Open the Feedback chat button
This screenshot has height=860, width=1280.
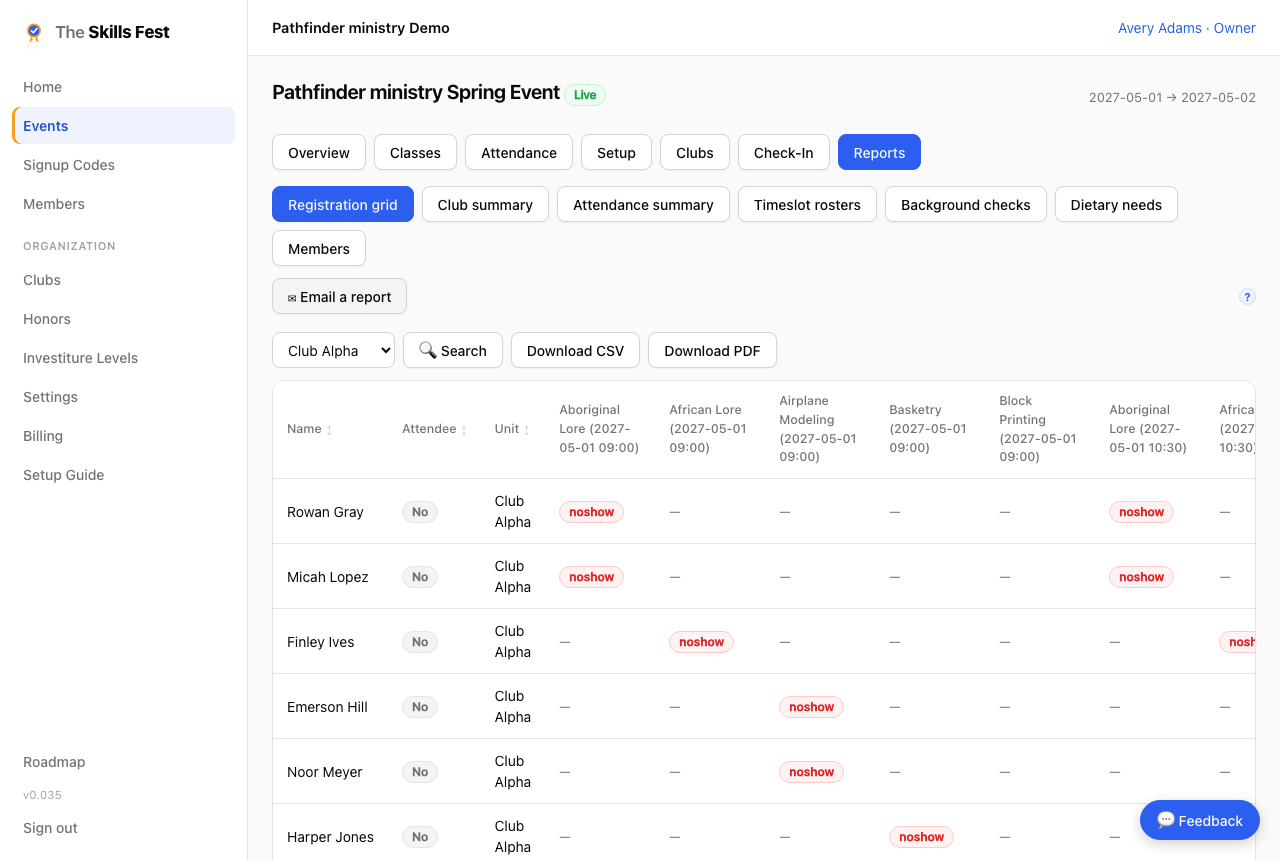[x=1200, y=820]
